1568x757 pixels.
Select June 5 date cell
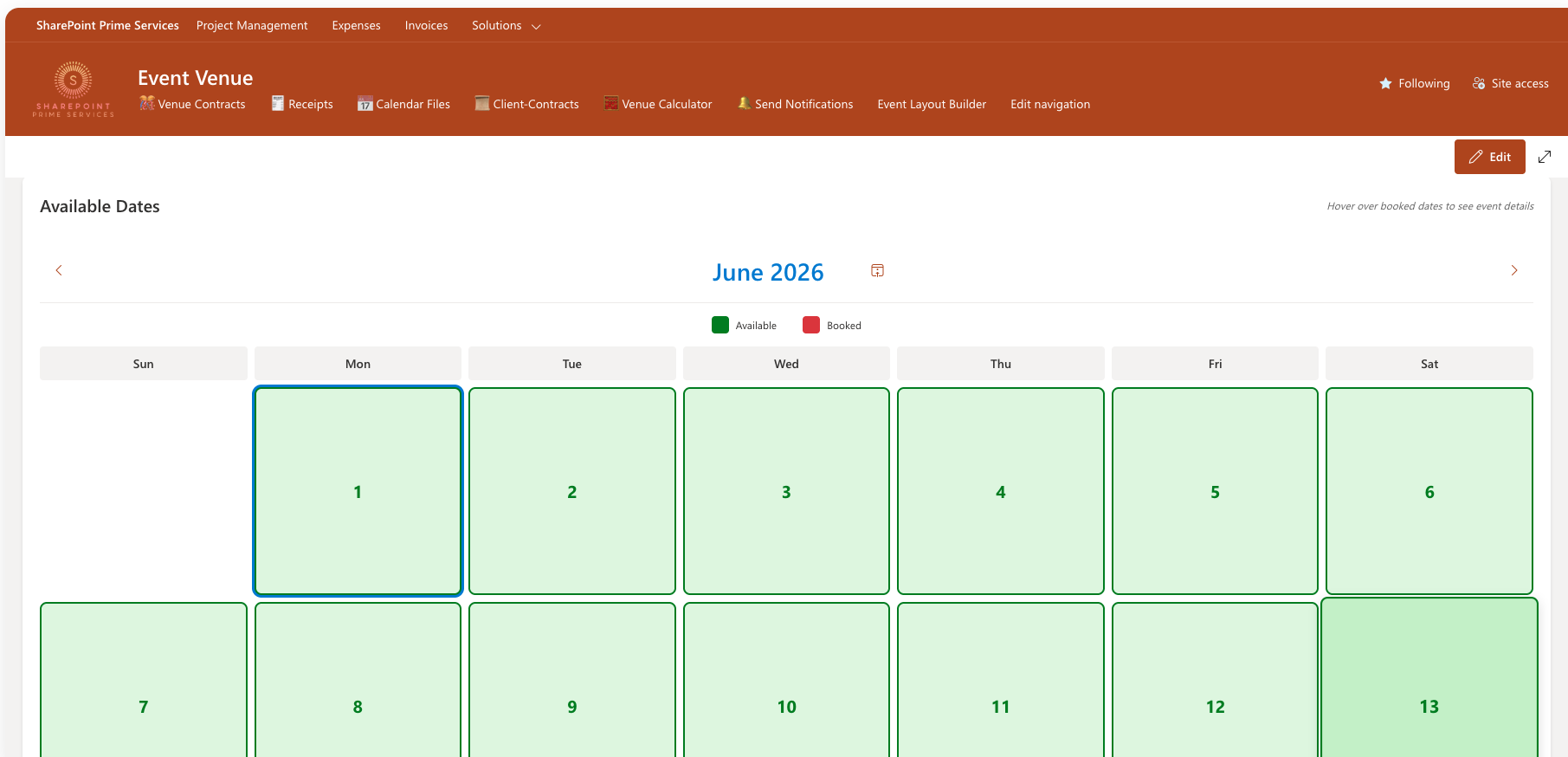tap(1215, 491)
